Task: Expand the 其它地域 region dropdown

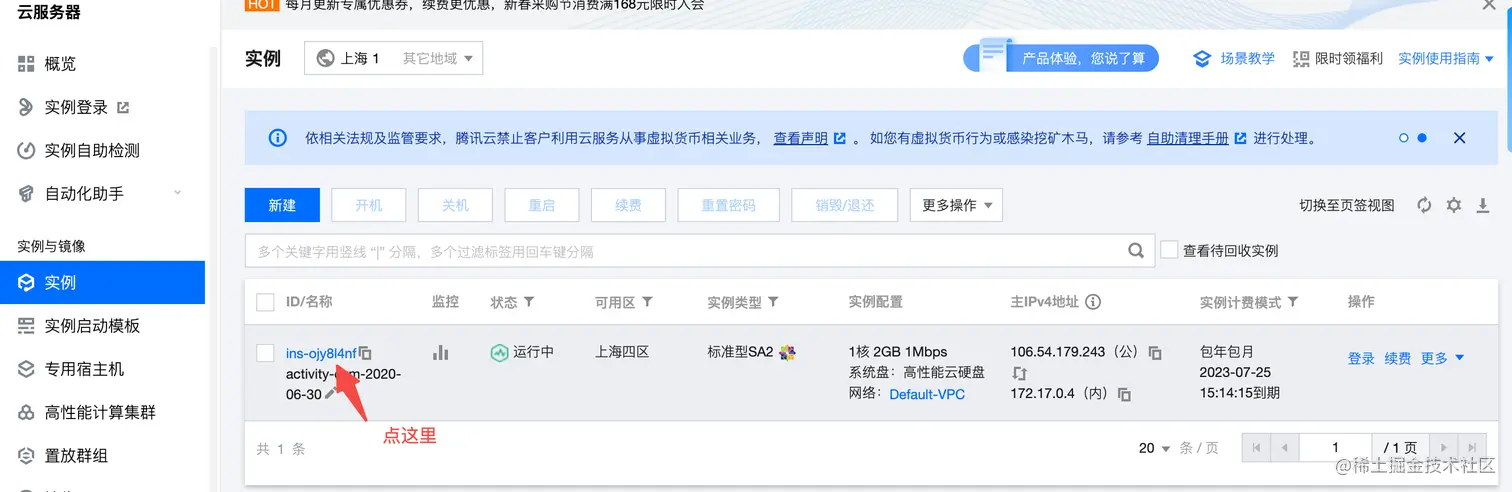Action: click(x=438, y=58)
